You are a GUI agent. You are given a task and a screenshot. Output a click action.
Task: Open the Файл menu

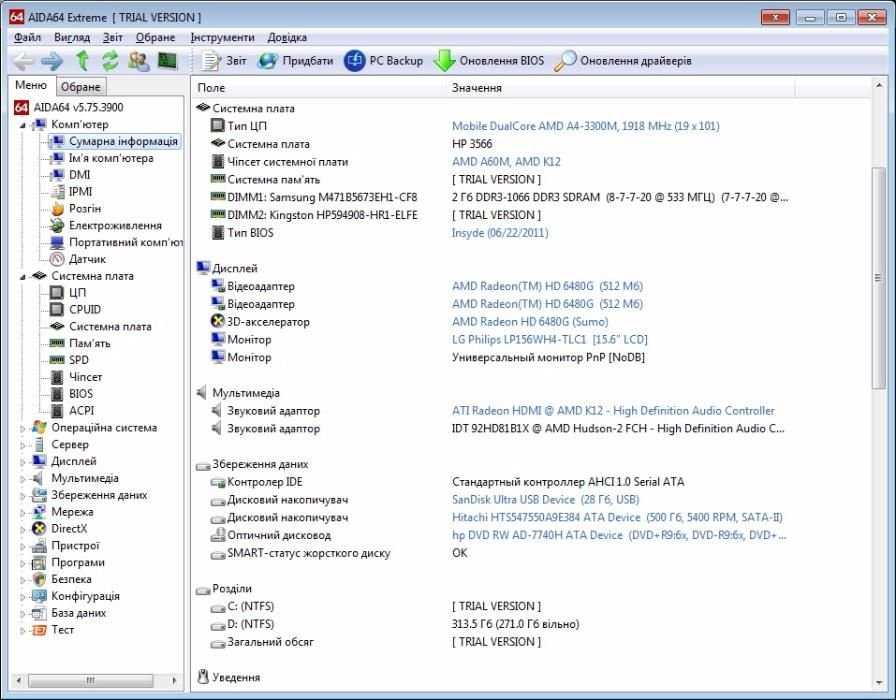(27, 37)
